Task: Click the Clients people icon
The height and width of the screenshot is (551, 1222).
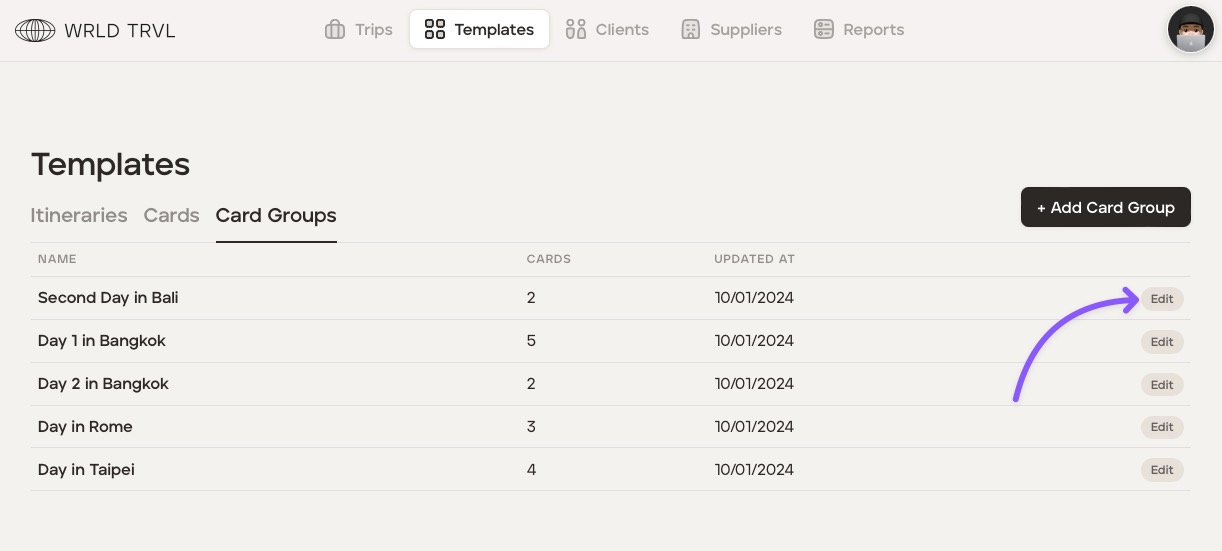Action: pyautogui.click(x=575, y=30)
